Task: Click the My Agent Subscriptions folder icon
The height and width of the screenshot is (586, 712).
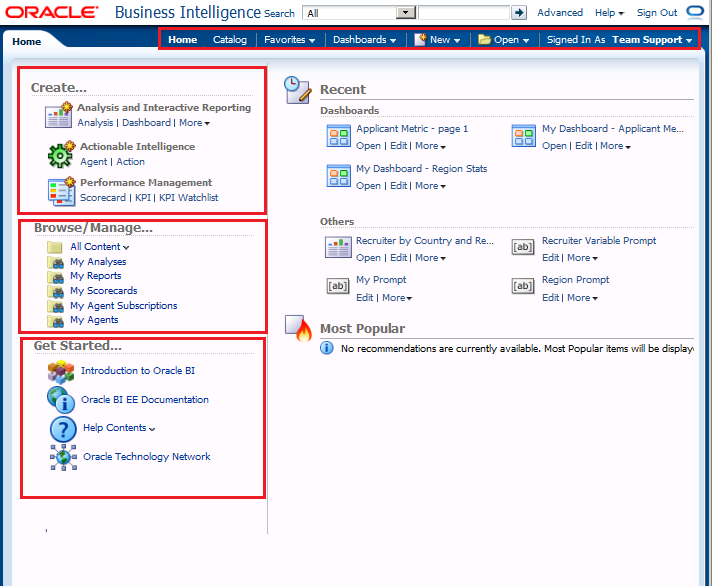Action: coord(55,306)
